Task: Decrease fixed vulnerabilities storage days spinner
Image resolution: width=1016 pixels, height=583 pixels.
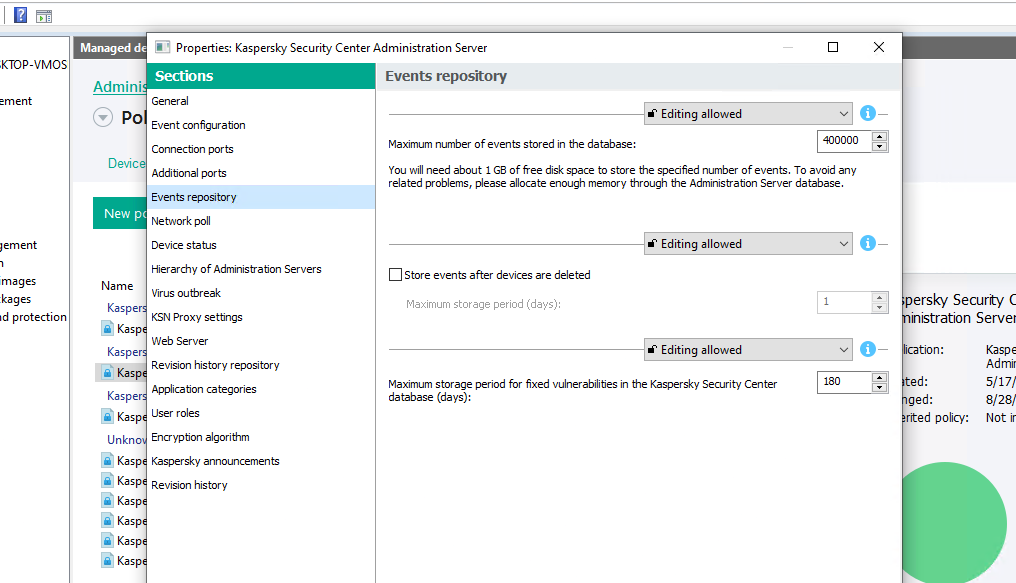Action: click(880, 387)
